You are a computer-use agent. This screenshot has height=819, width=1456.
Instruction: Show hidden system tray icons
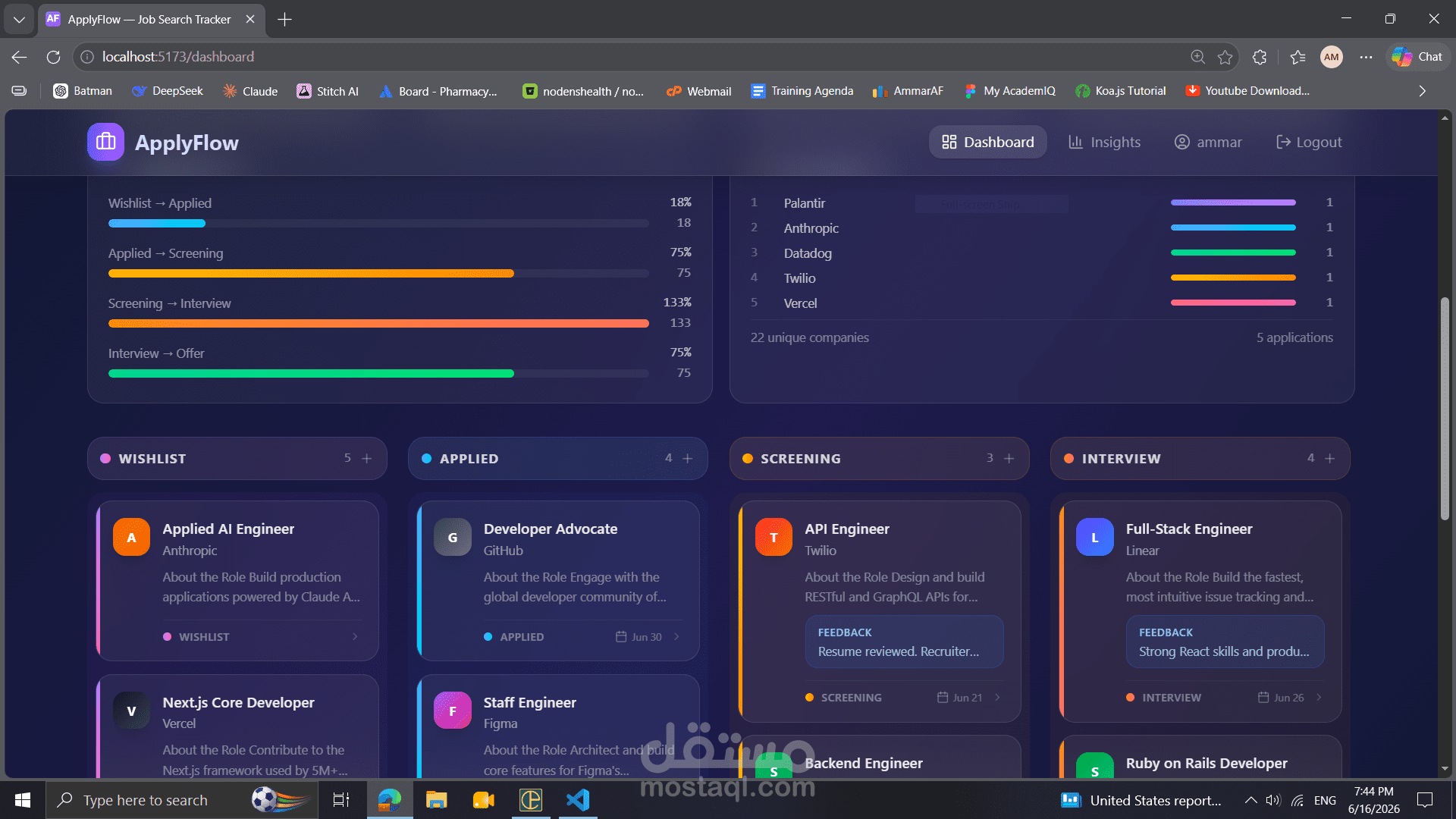(x=1250, y=800)
